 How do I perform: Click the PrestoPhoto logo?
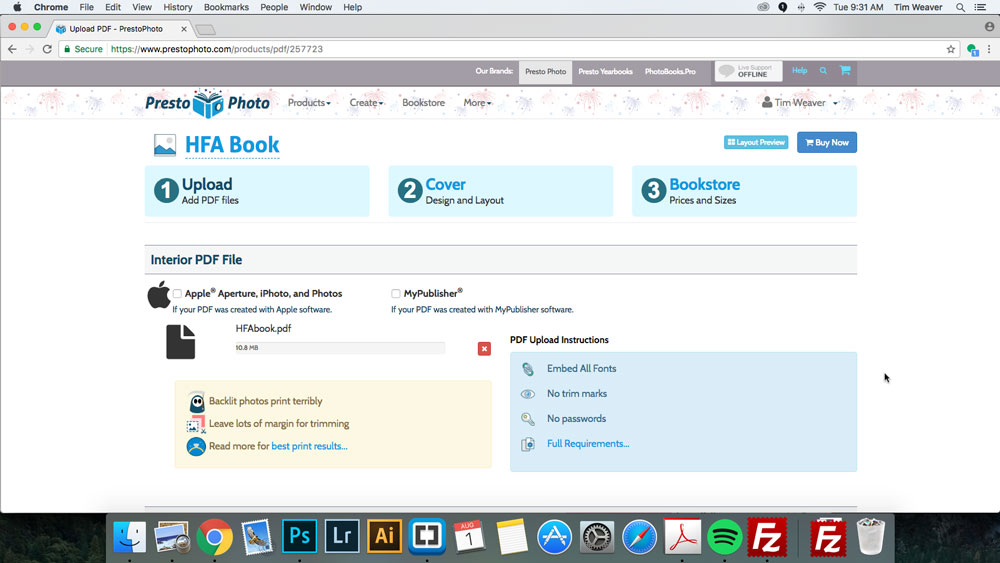207,103
